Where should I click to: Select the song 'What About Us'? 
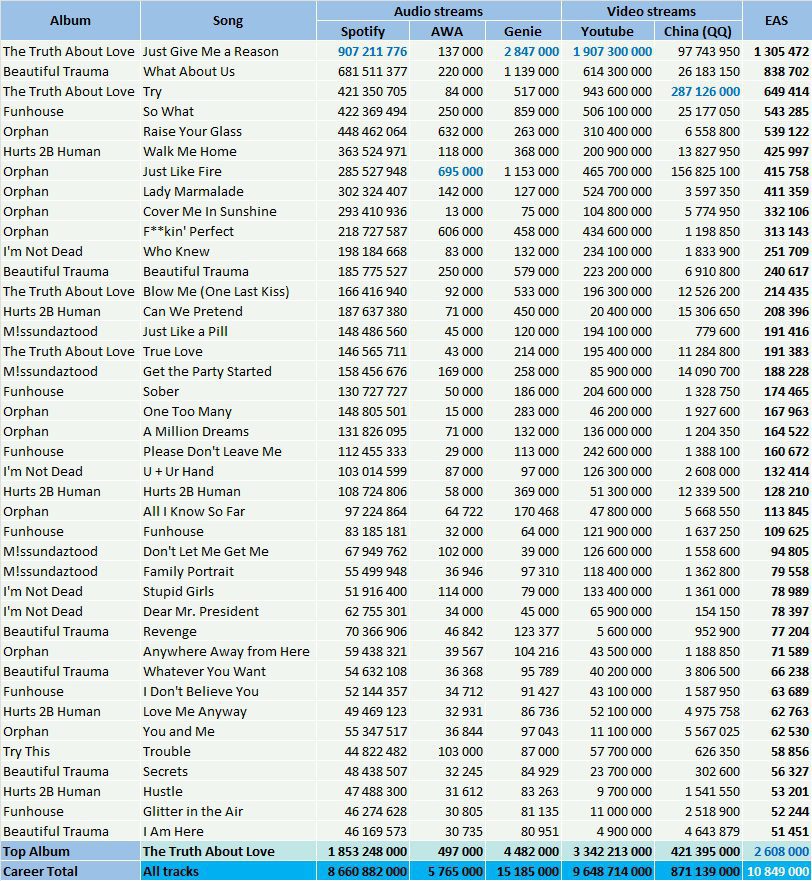(189, 72)
